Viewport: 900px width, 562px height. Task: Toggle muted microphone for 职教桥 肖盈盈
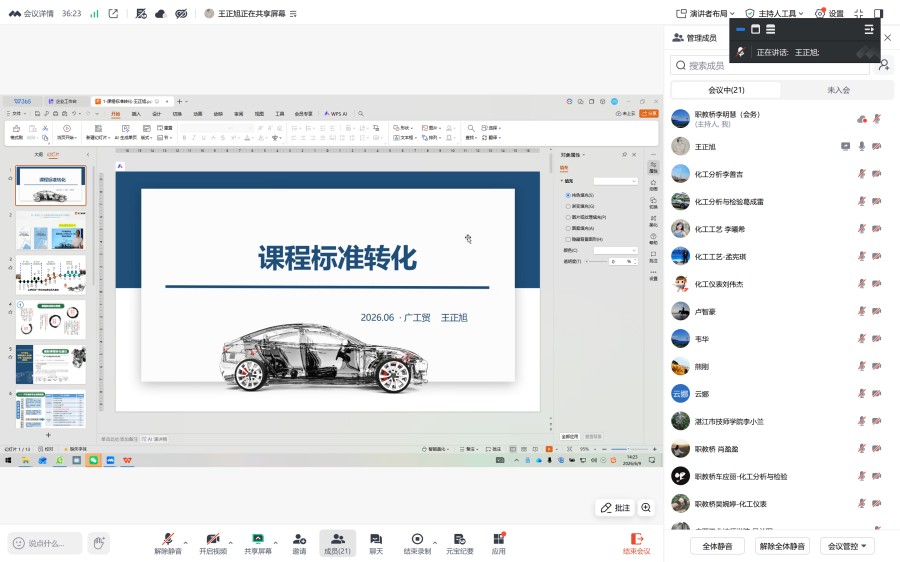coord(862,448)
